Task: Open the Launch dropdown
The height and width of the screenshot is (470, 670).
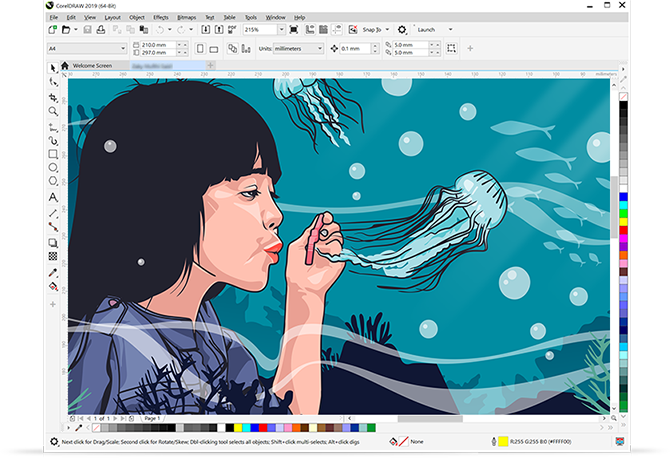Action: pyautogui.click(x=450, y=29)
